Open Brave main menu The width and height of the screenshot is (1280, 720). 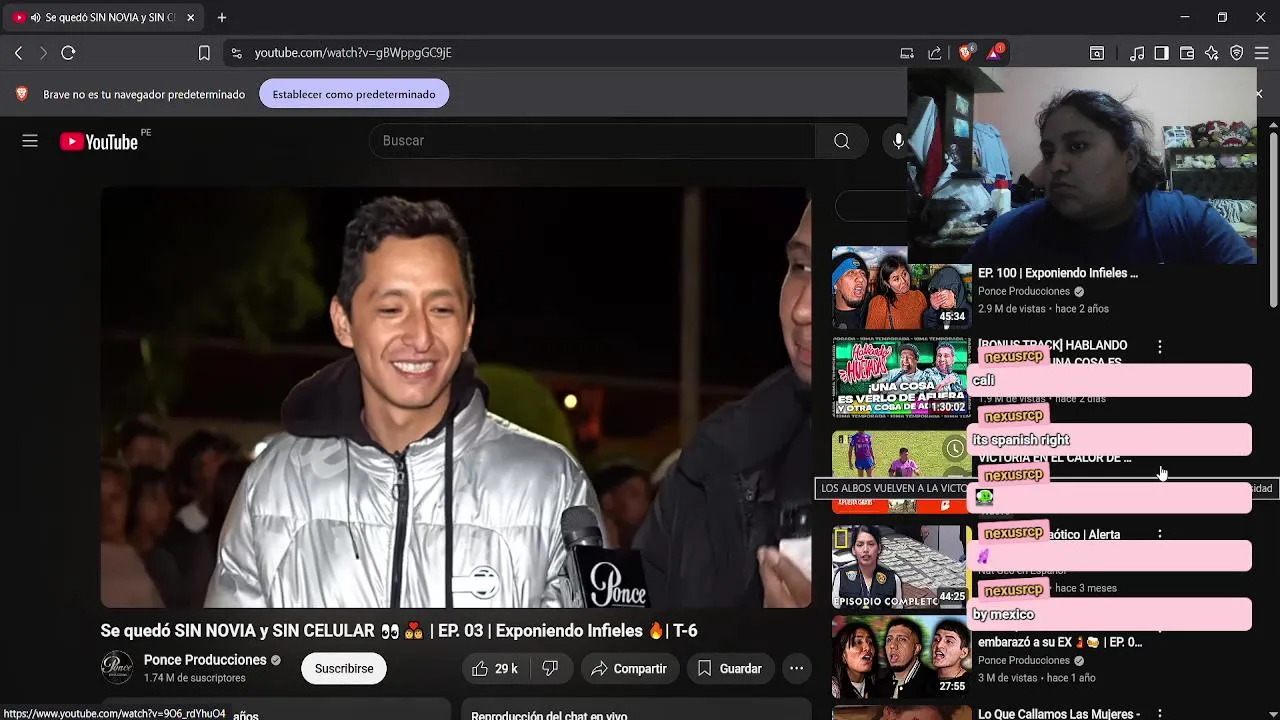click(1262, 53)
